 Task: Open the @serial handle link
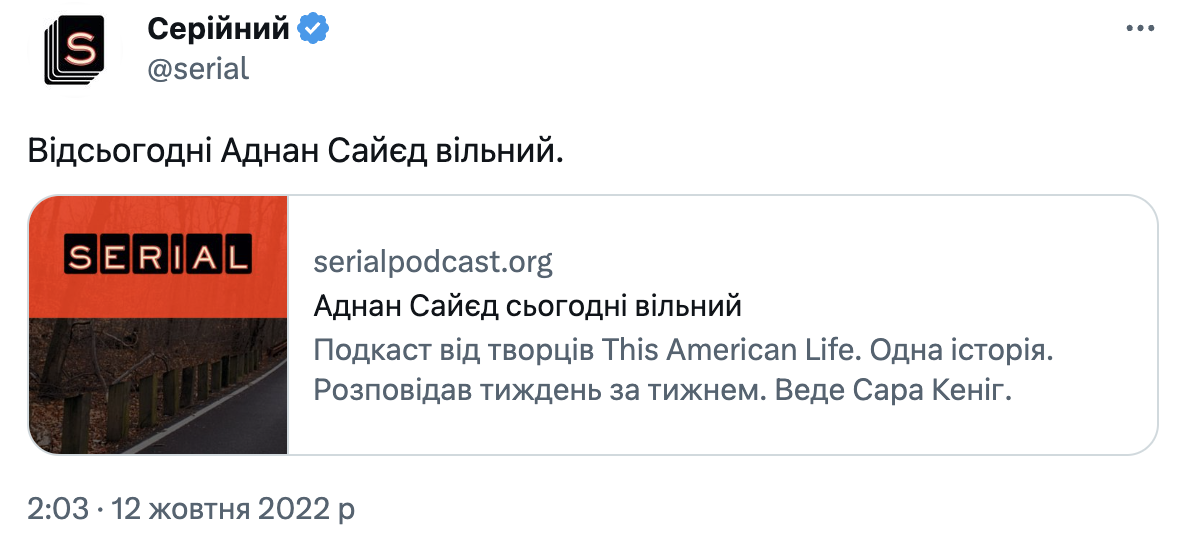198,69
